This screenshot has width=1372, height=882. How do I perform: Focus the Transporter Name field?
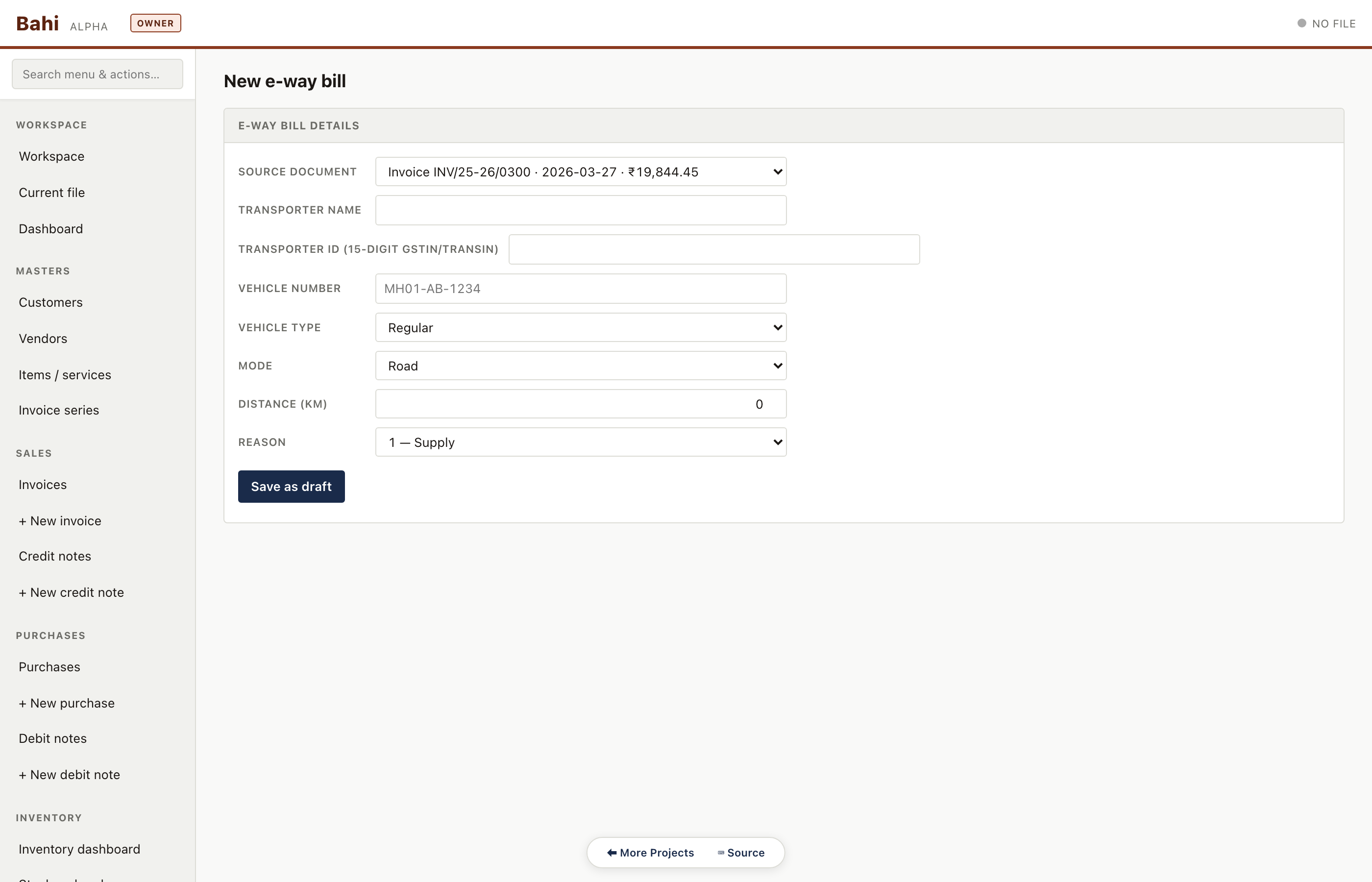tap(581, 210)
